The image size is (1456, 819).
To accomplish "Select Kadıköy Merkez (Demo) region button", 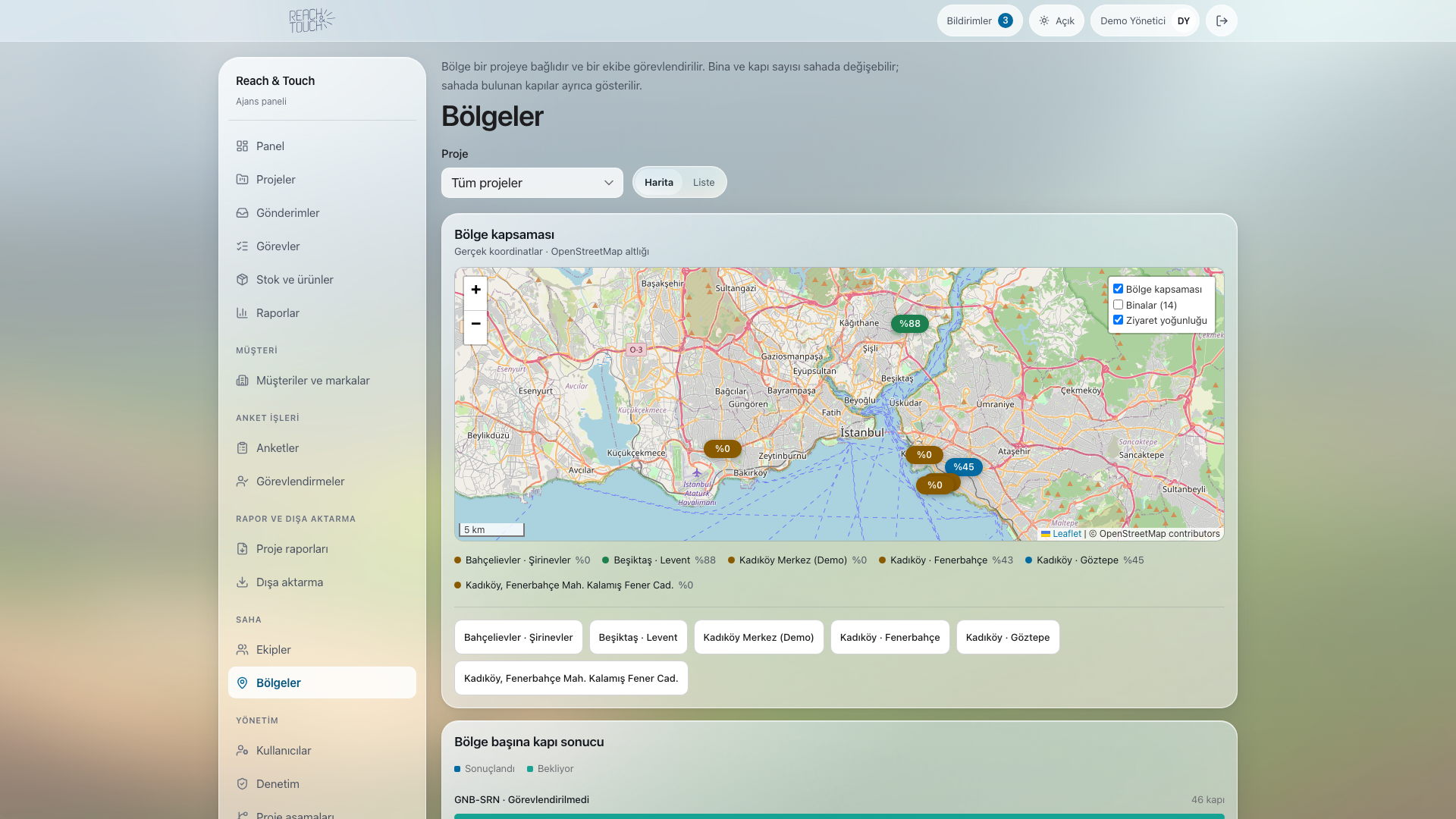I will [x=758, y=637].
